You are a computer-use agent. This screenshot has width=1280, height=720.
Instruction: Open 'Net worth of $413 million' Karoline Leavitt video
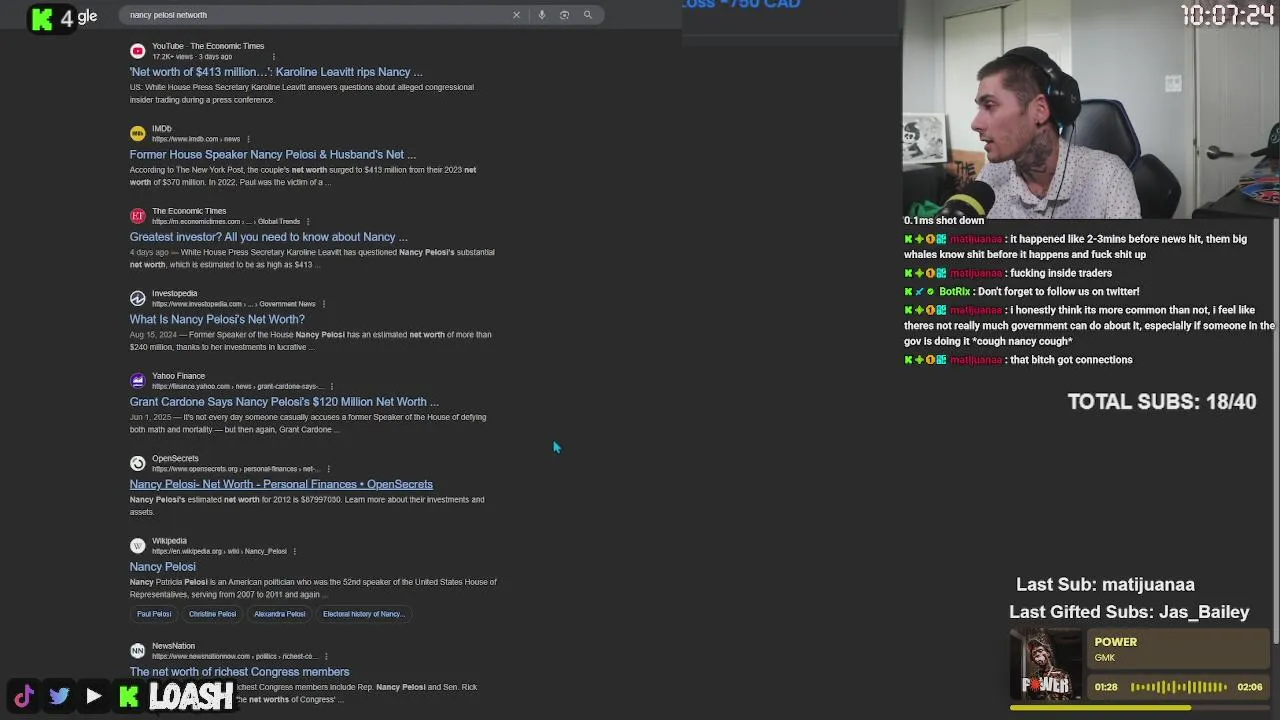[x=276, y=72]
